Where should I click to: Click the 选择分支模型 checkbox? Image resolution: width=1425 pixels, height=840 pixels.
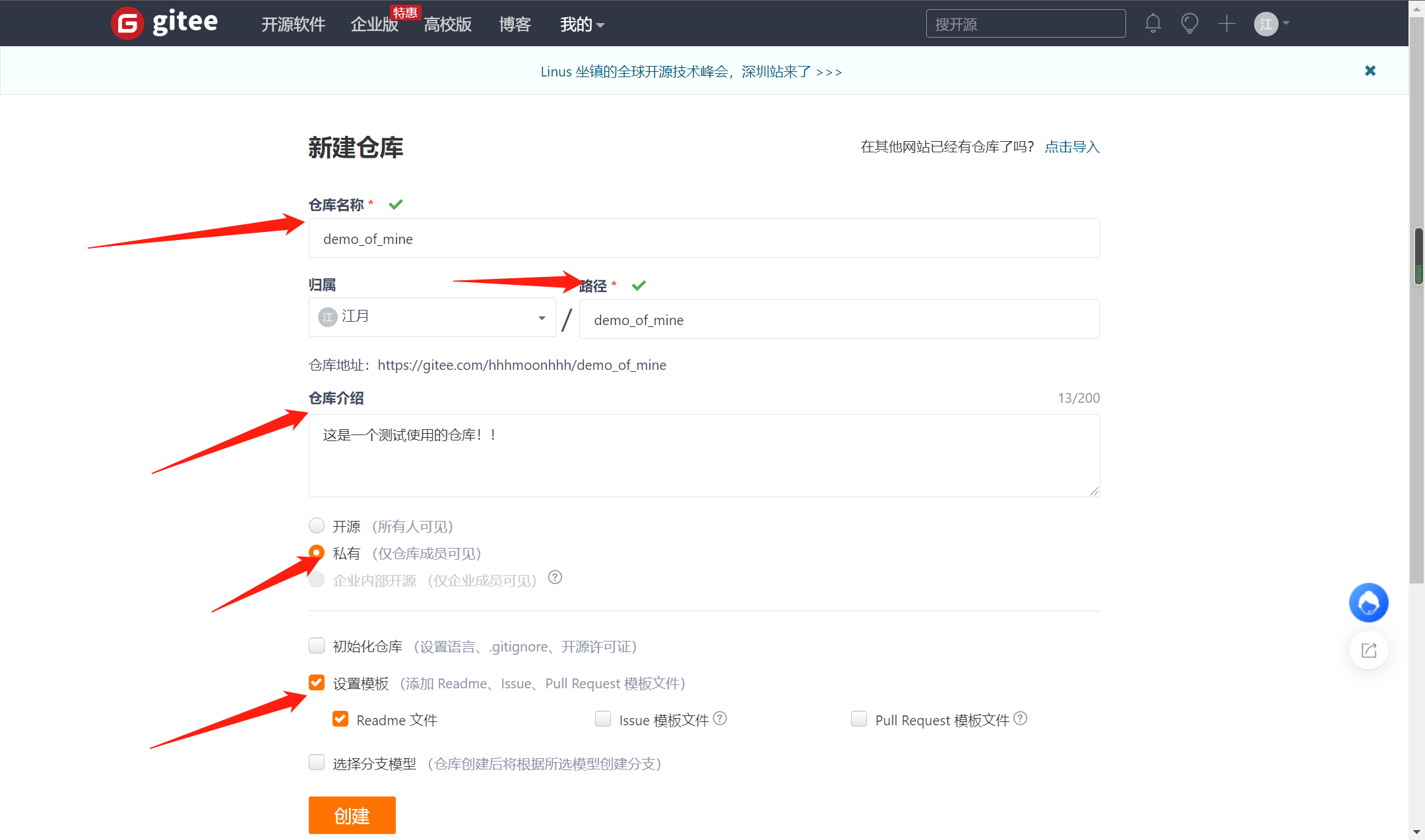(316, 762)
